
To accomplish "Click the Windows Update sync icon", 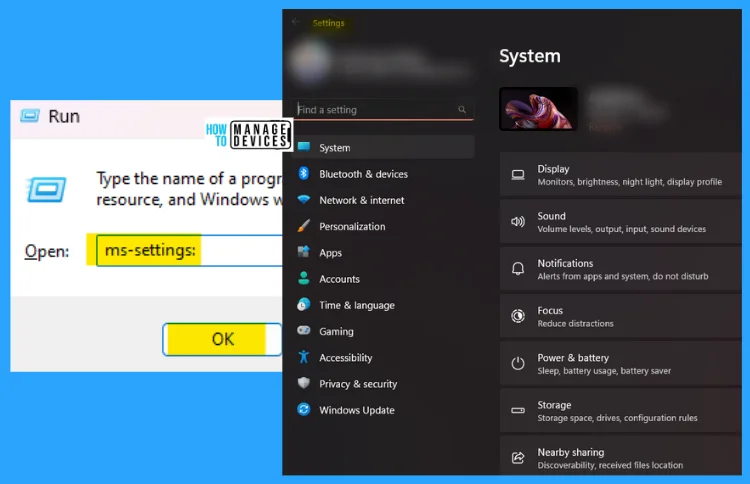I will tap(304, 410).
